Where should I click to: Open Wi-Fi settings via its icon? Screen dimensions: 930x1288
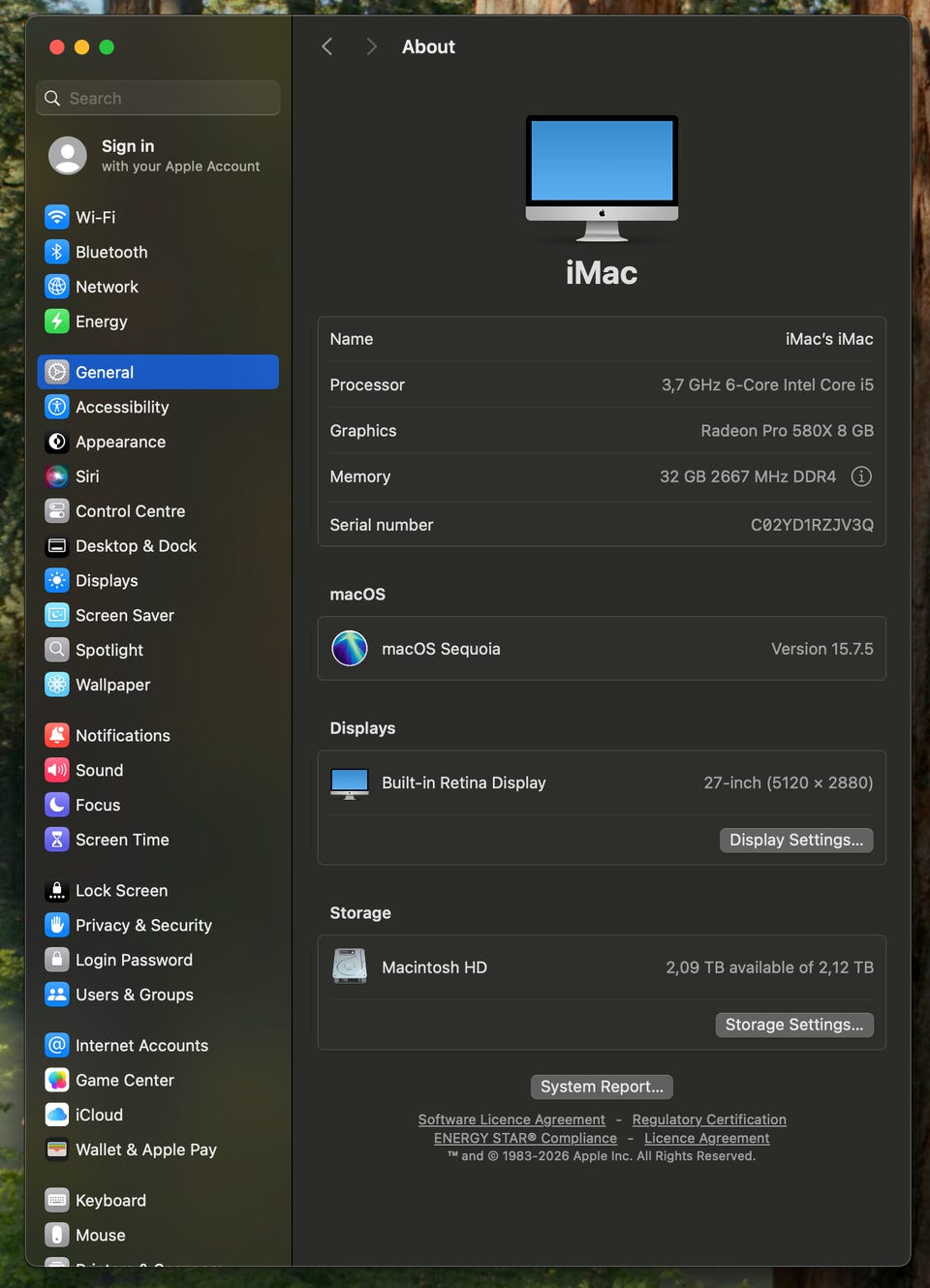57,217
